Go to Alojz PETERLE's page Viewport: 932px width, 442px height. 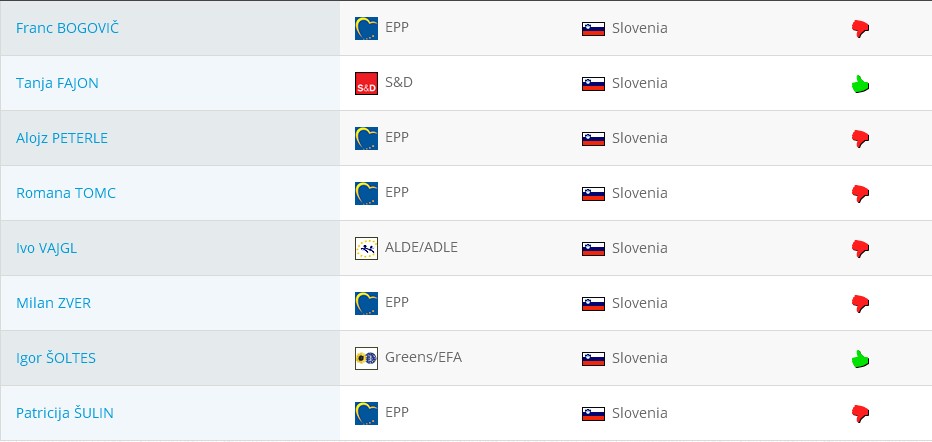click(62, 138)
